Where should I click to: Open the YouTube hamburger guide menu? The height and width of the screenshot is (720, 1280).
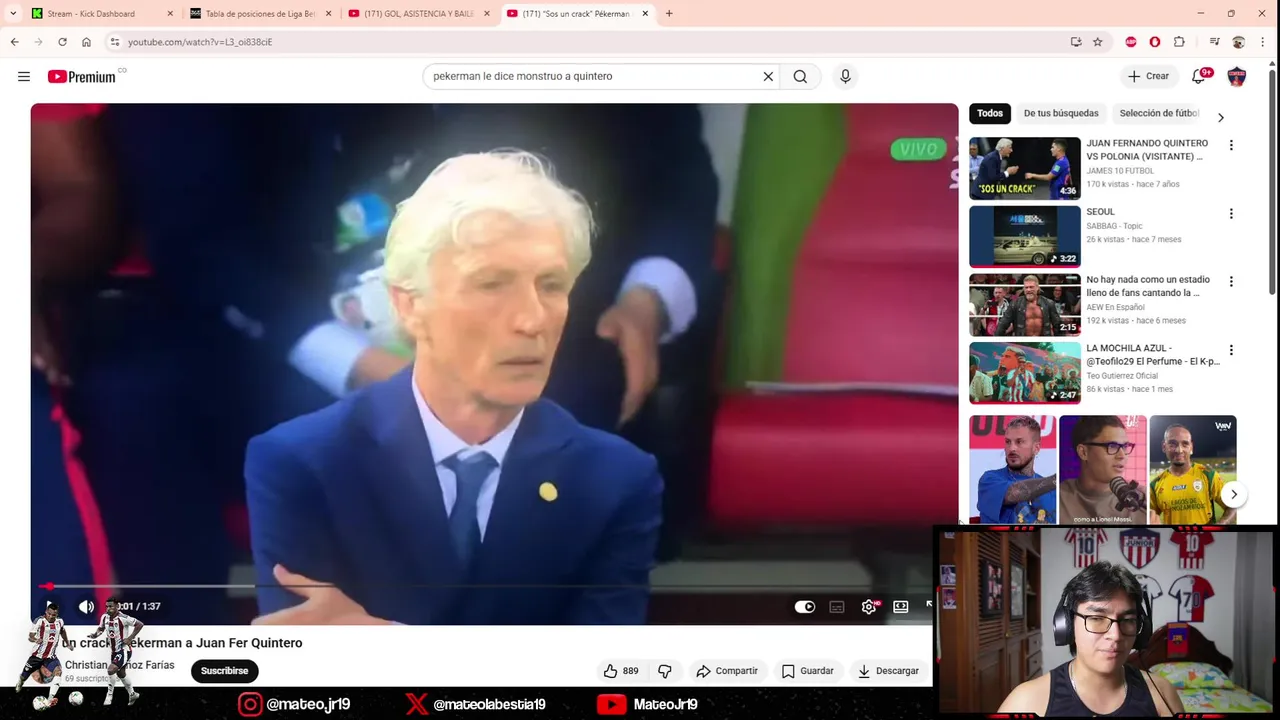24,76
